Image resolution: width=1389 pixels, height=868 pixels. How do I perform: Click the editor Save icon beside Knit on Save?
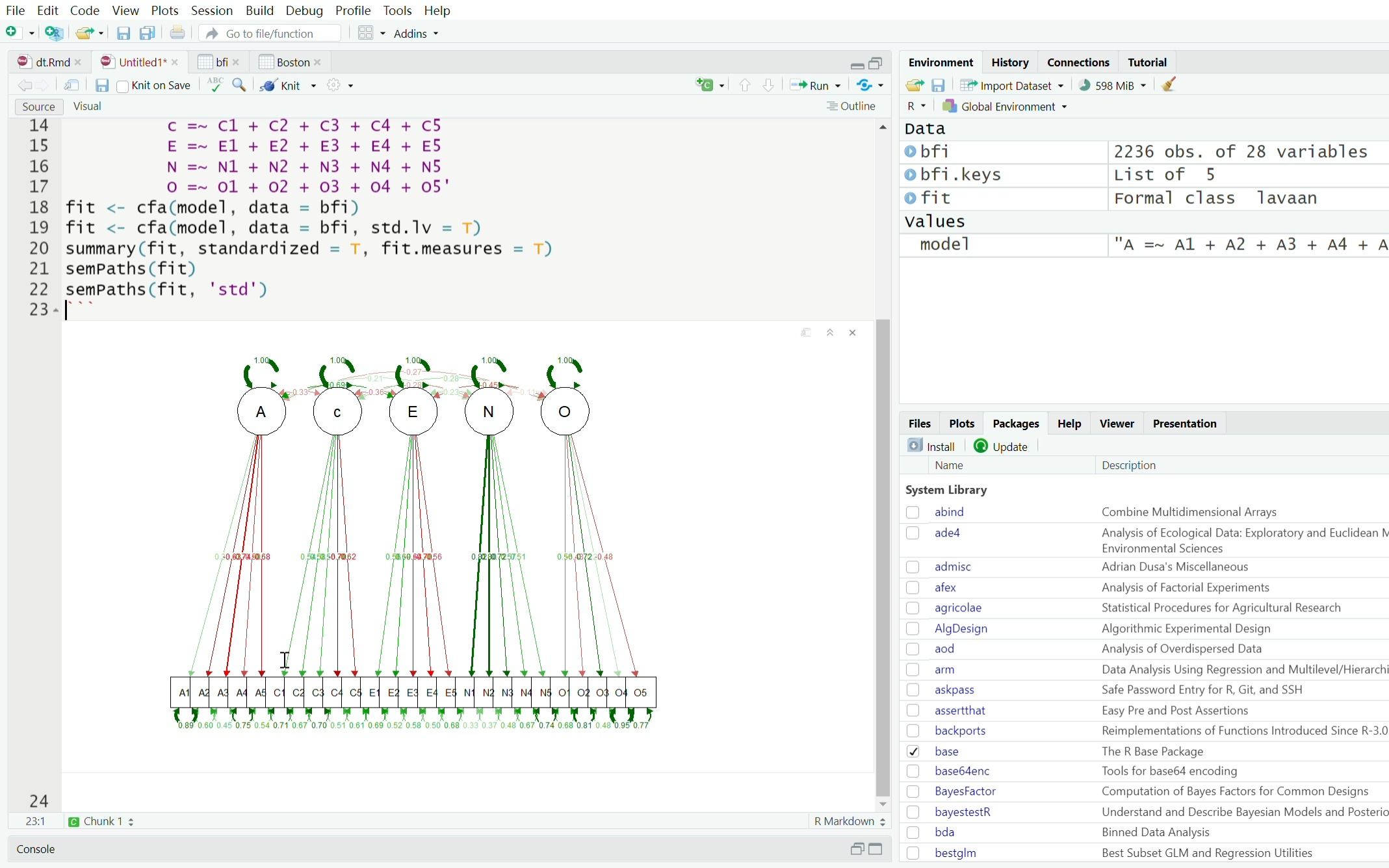click(102, 85)
